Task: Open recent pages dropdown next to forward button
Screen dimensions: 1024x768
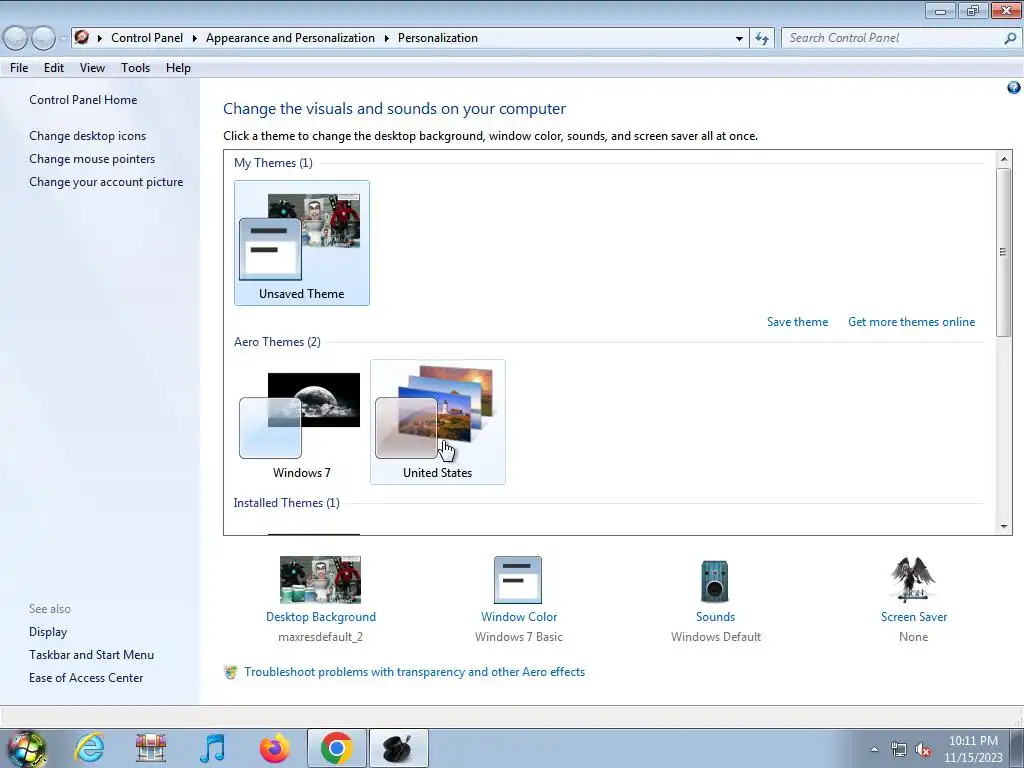Action: (x=63, y=39)
